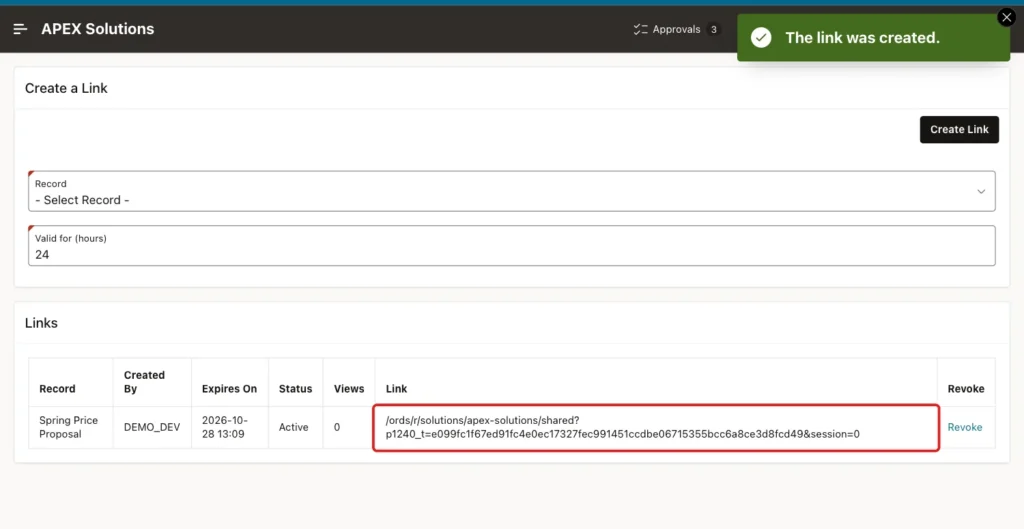Viewport: 1024px width, 529px height.
Task: Open the hamburger navigation menu
Action: 20,29
